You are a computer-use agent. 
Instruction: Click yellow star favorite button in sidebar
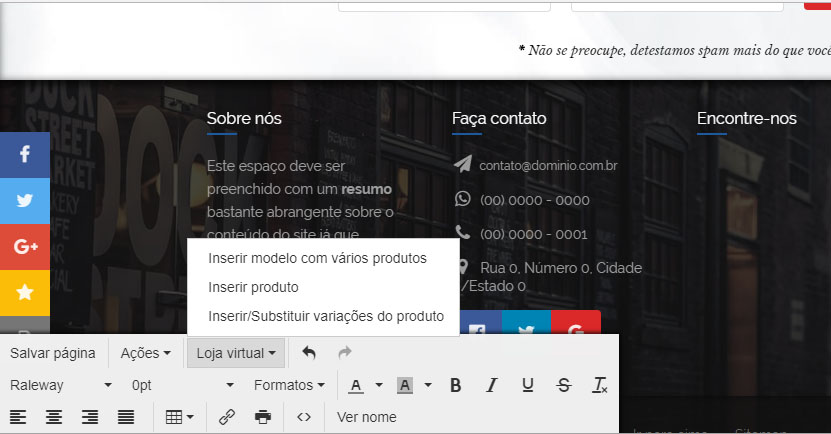coord(25,293)
